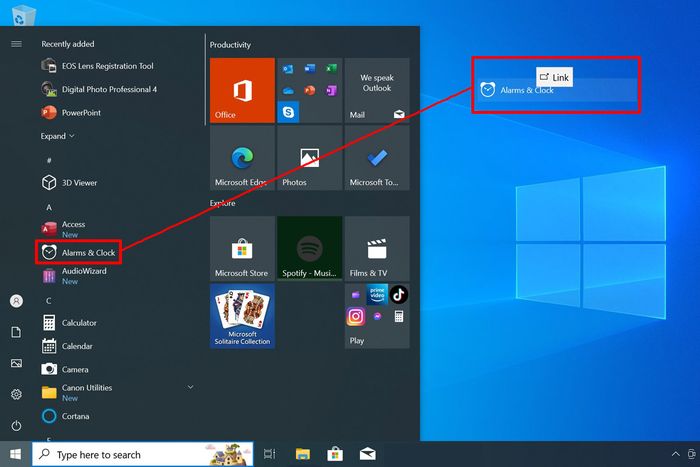Click the Type here to search box
This screenshot has width=700, height=467.
coord(143,454)
